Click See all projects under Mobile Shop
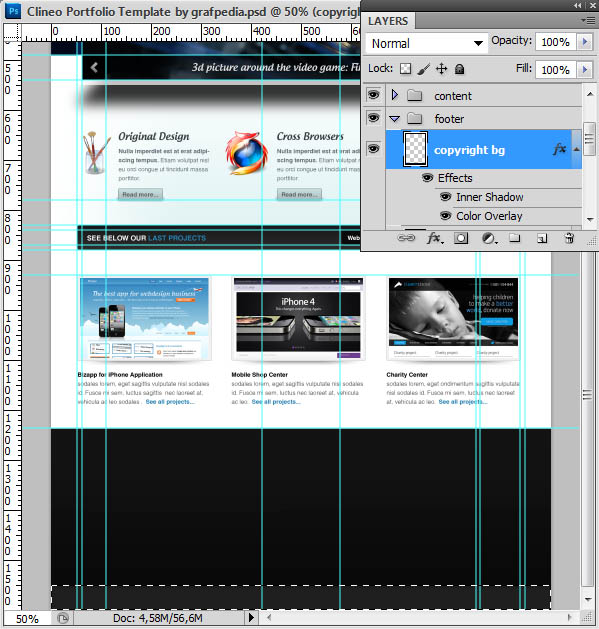Image resolution: width=599 pixels, height=629 pixels. point(276,402)
